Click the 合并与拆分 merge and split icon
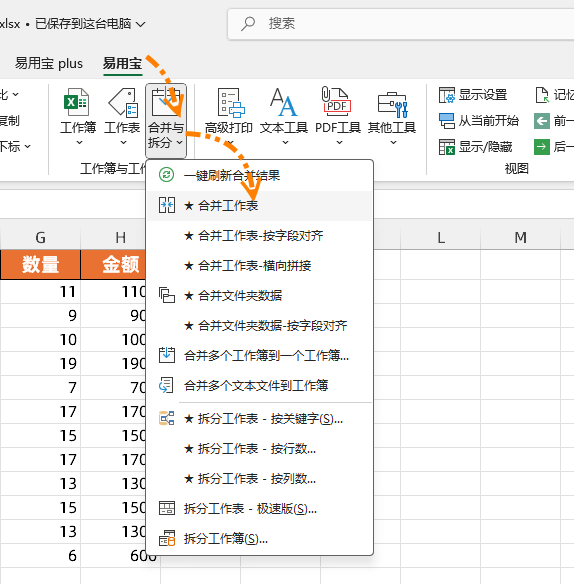Screen dimensions: 574x584 [x=166, y=102]
